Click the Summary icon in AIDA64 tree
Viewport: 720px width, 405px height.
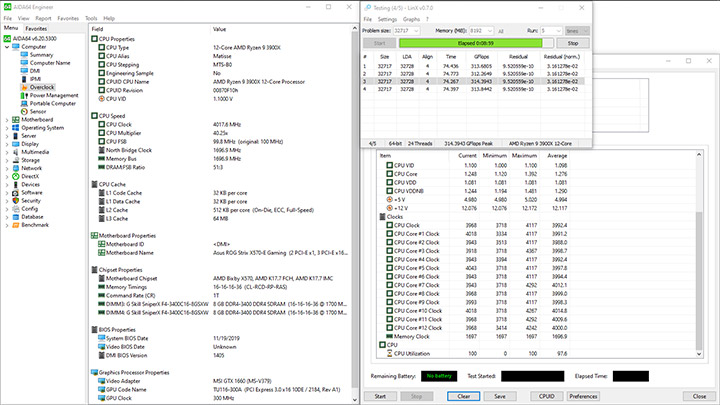click(x=24, y=55)
